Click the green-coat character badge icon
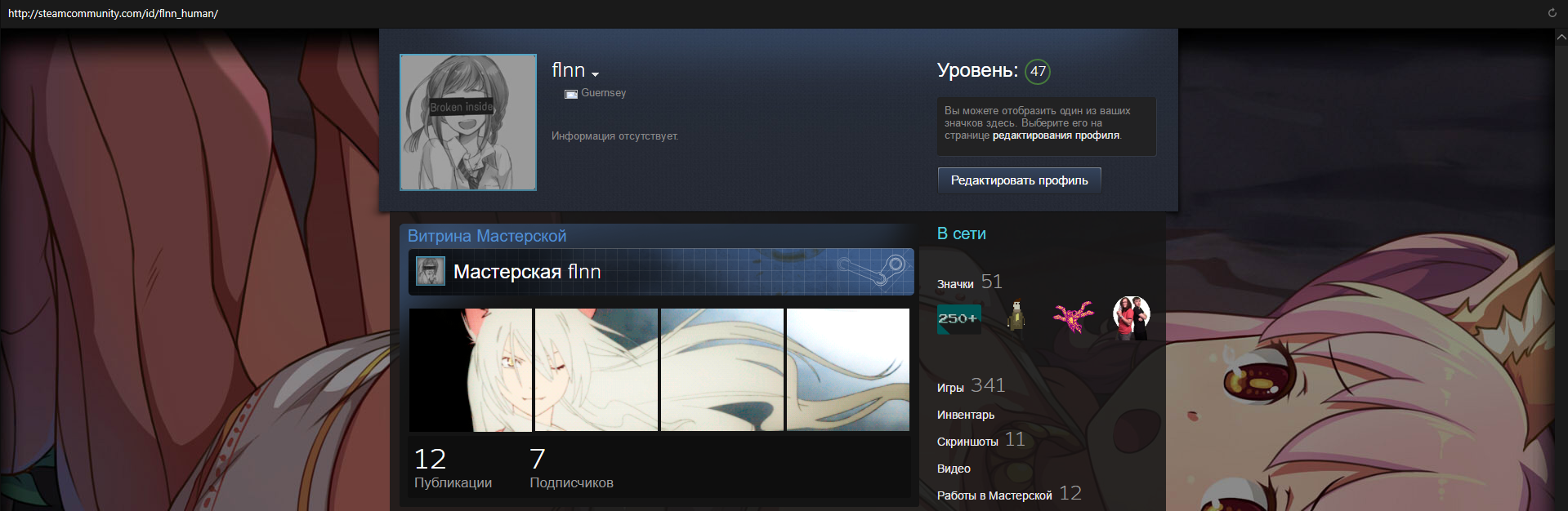1568x511 pixels. [x=1016, y=315]
